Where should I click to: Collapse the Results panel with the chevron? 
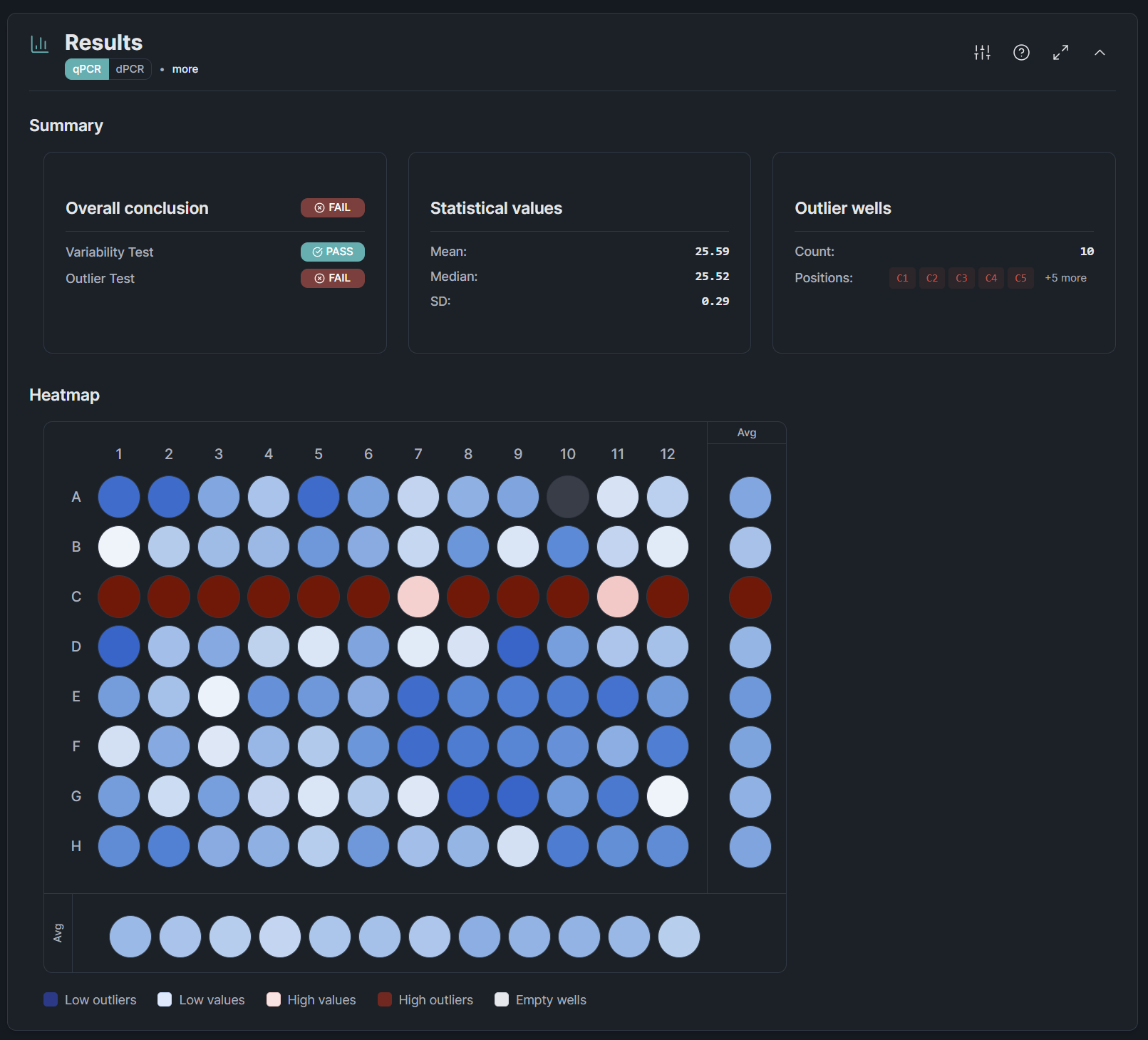coord(1100,52)
